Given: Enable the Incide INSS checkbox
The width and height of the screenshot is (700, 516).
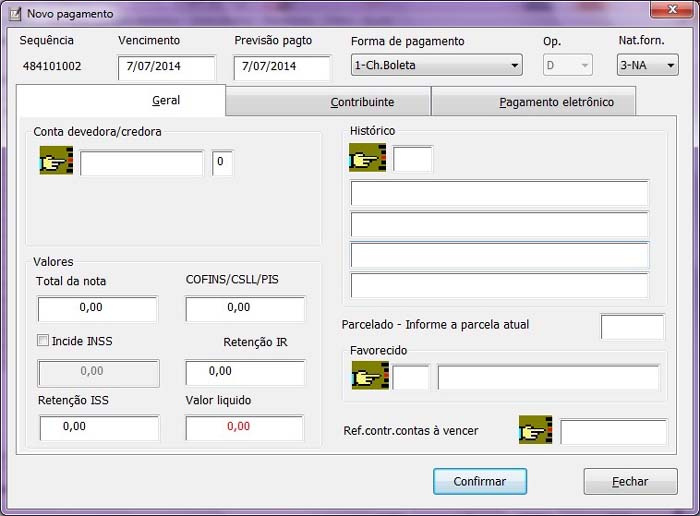Looking at the screenshot, I should click(x=43, y=341).
